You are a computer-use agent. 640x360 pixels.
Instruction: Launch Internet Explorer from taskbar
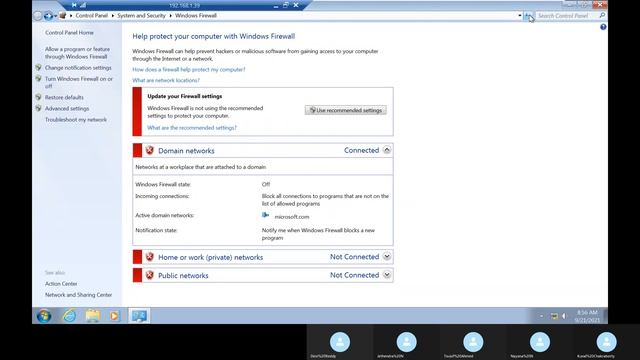69,316
